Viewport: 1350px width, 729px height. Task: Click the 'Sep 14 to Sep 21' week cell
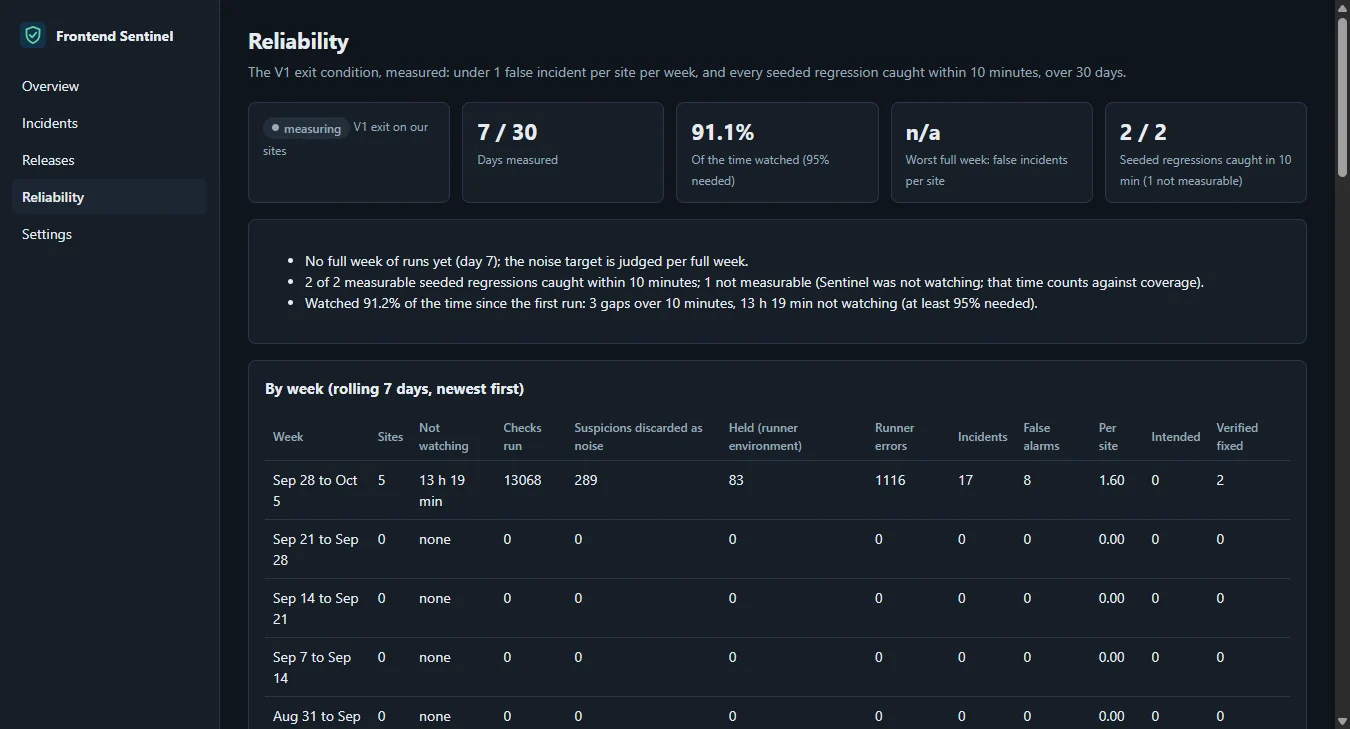[x=315, y=608]
